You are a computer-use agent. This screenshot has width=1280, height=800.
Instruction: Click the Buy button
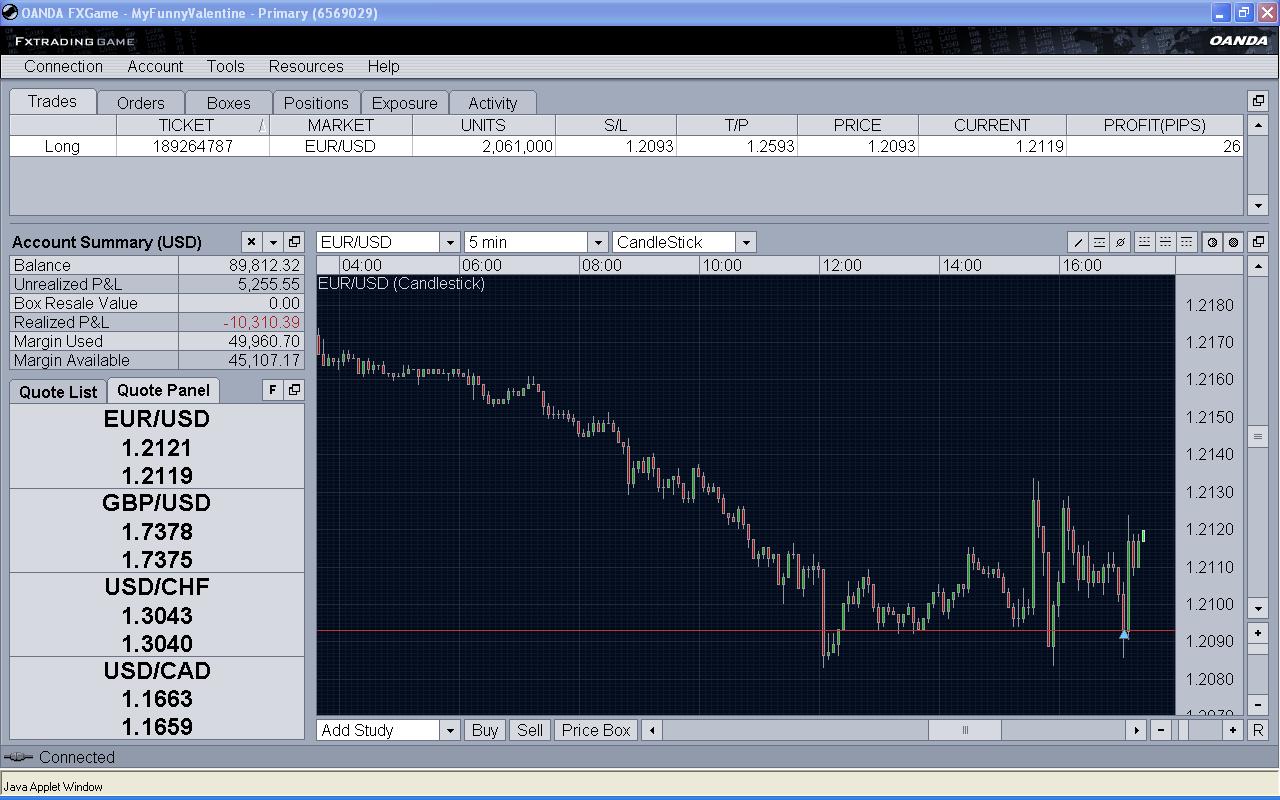[x=485, y=730]
